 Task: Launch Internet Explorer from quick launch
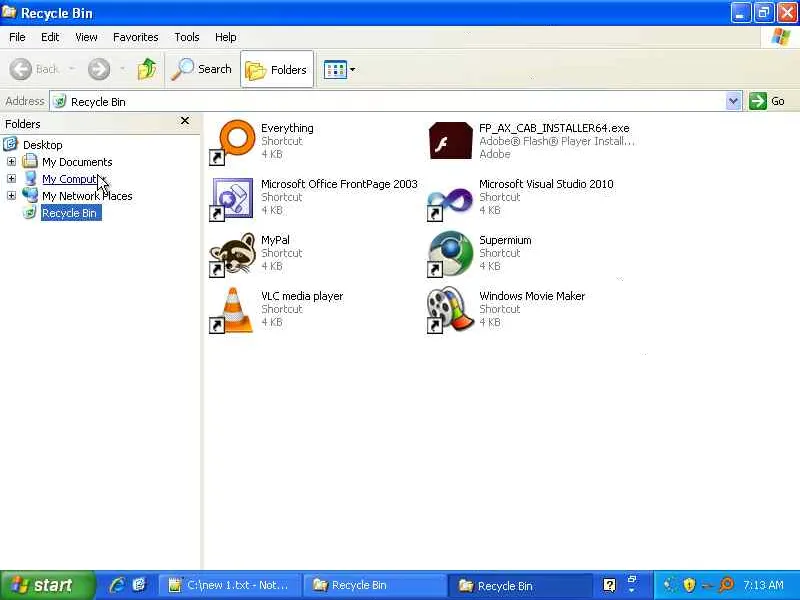pos(117,585)
